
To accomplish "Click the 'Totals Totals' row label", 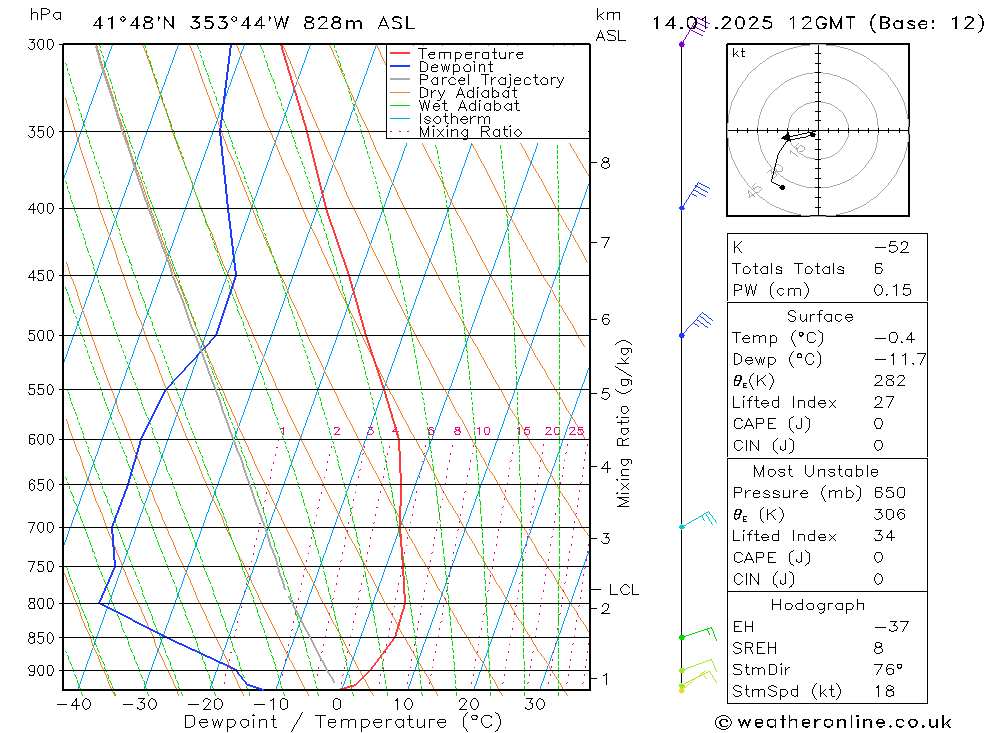I will coord(788,269).
